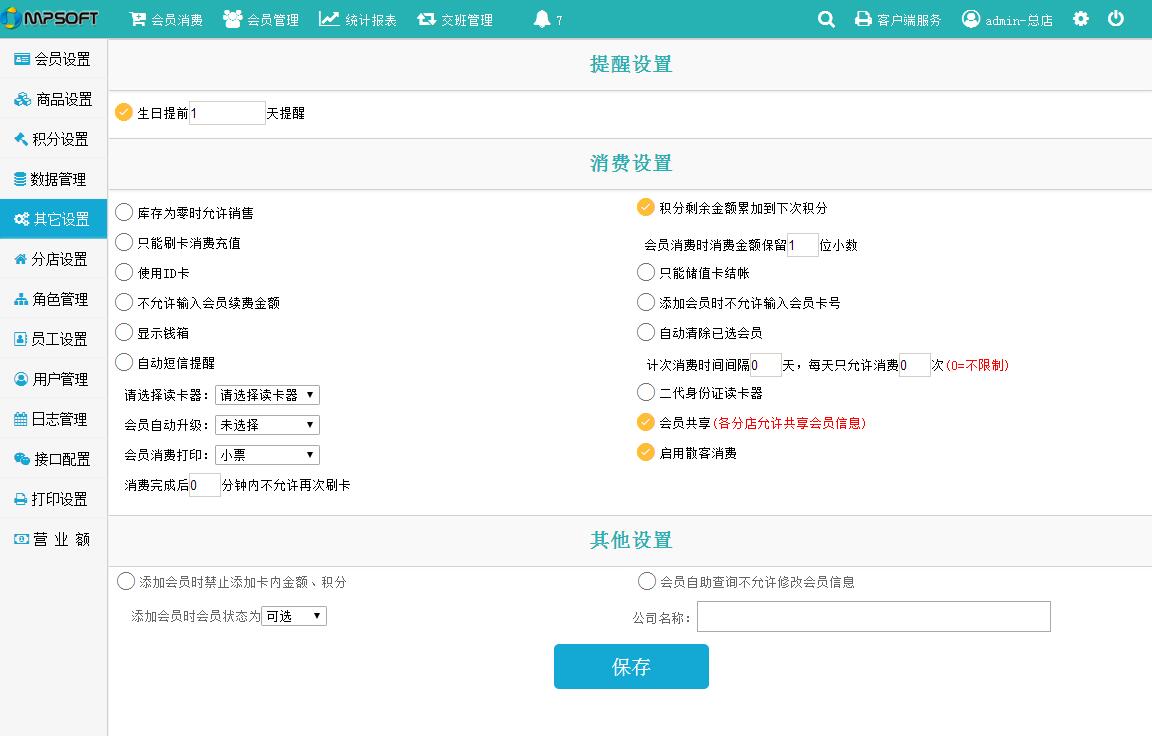The width and height of the screenshot is (1152, 736).
Task: Uncheck the 生日提前 reminder option
Action: coord(124,112)
